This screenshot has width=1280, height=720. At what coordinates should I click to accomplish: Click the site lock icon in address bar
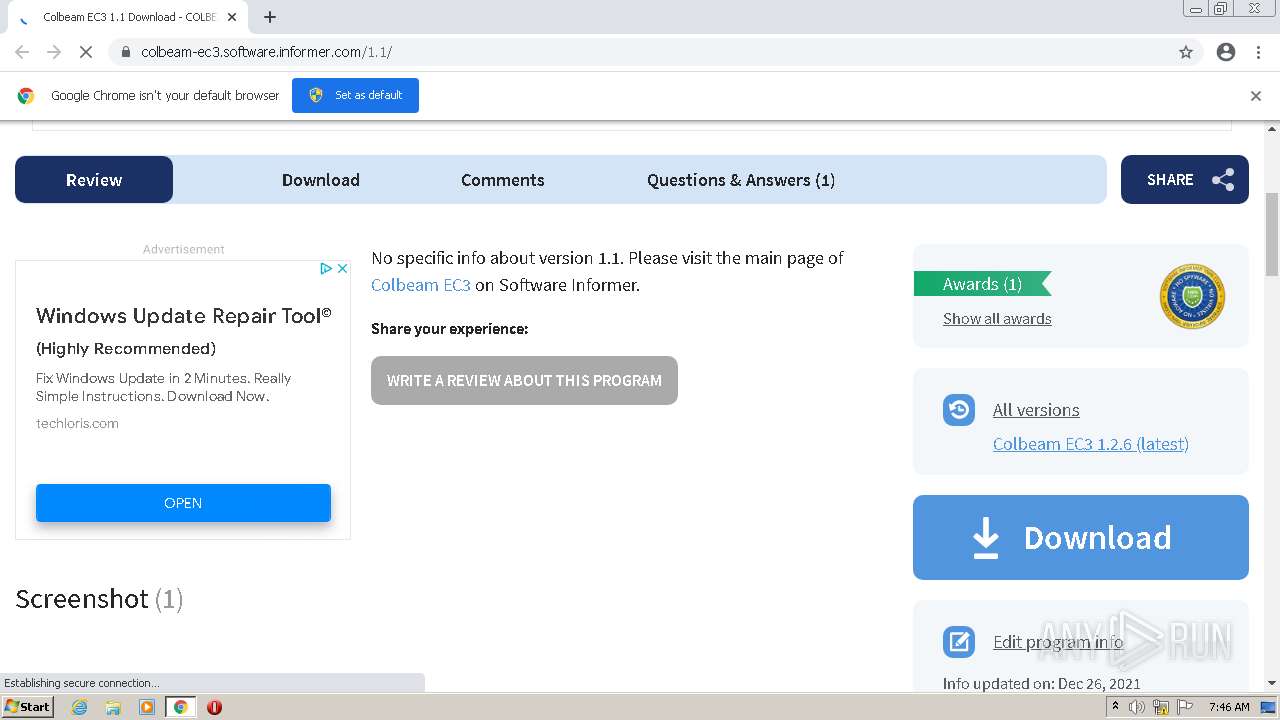(x=126, y=52)
